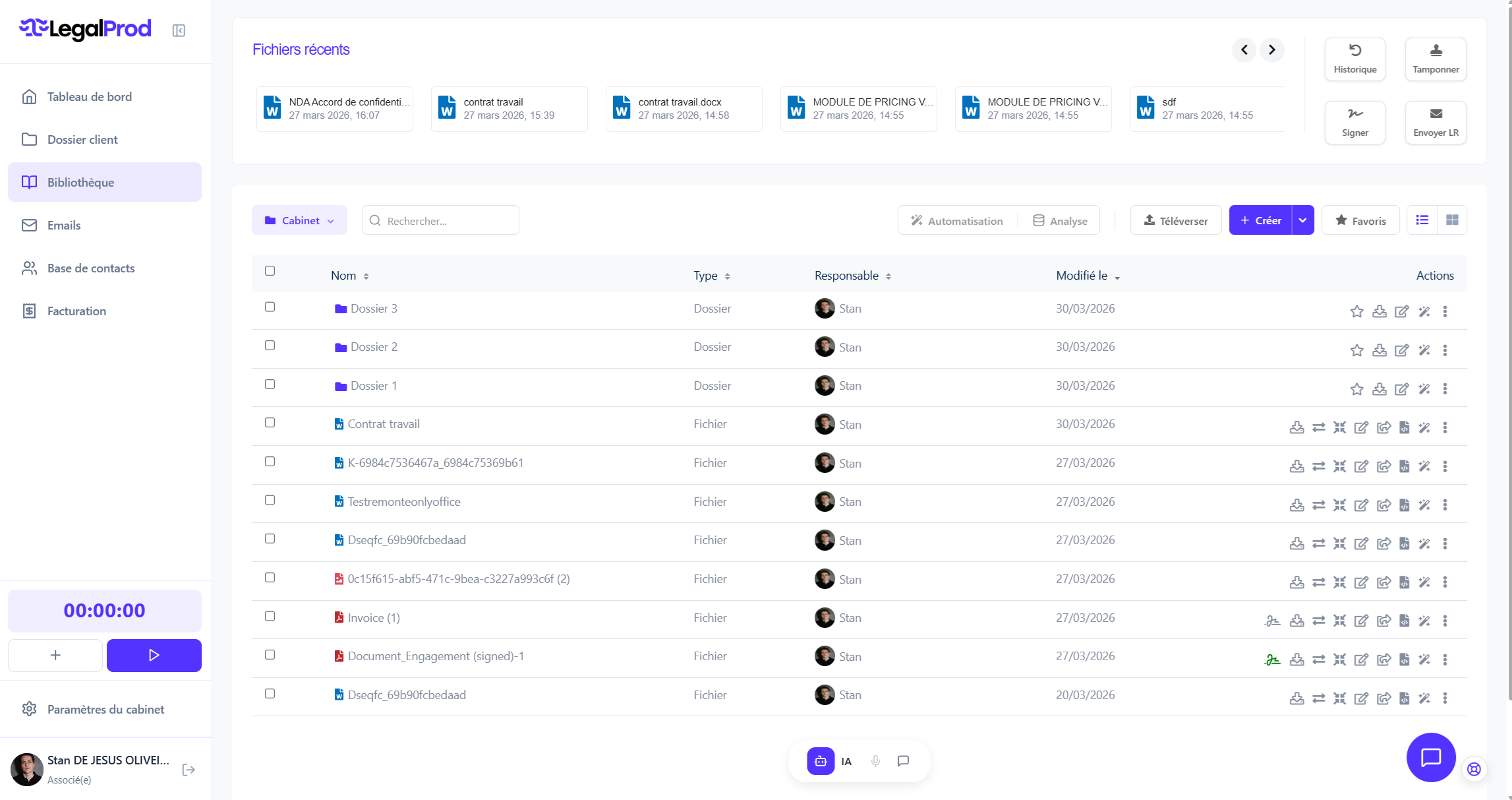The width and height of the screenshot is (1512, 800).
Task: Collapse the left sidebar
Action: coord(179,30)
